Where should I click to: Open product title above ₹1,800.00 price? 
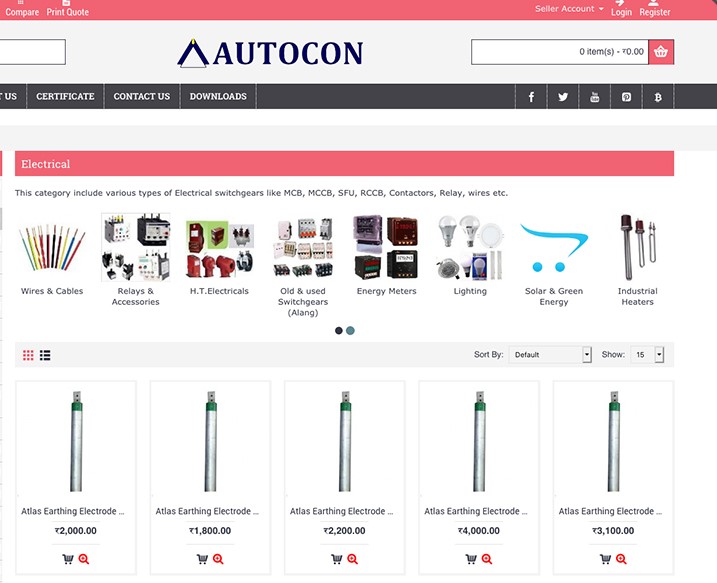pos(207,511)
